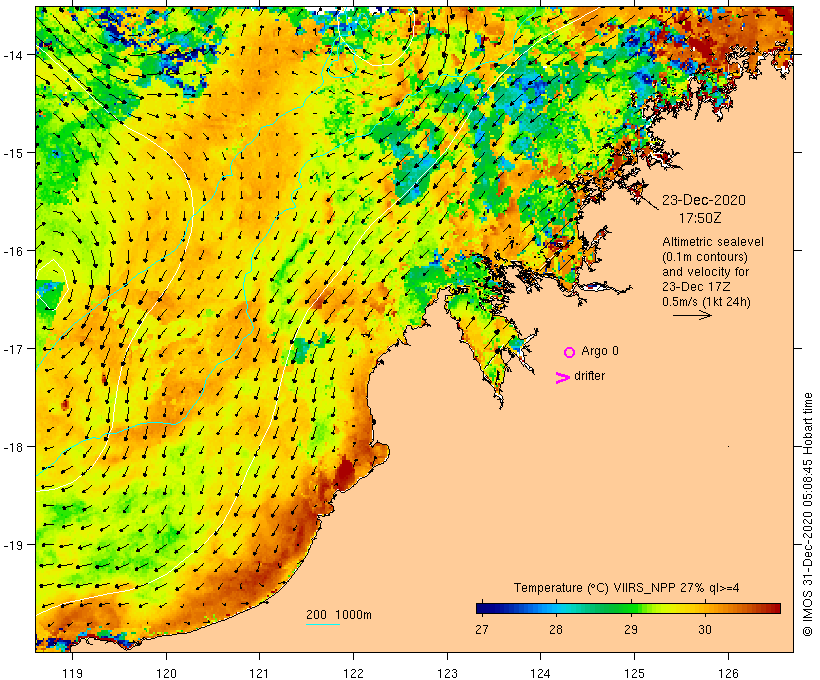The image size is (820, 680).
Task: Click longitude label 126
Action: 728,673
